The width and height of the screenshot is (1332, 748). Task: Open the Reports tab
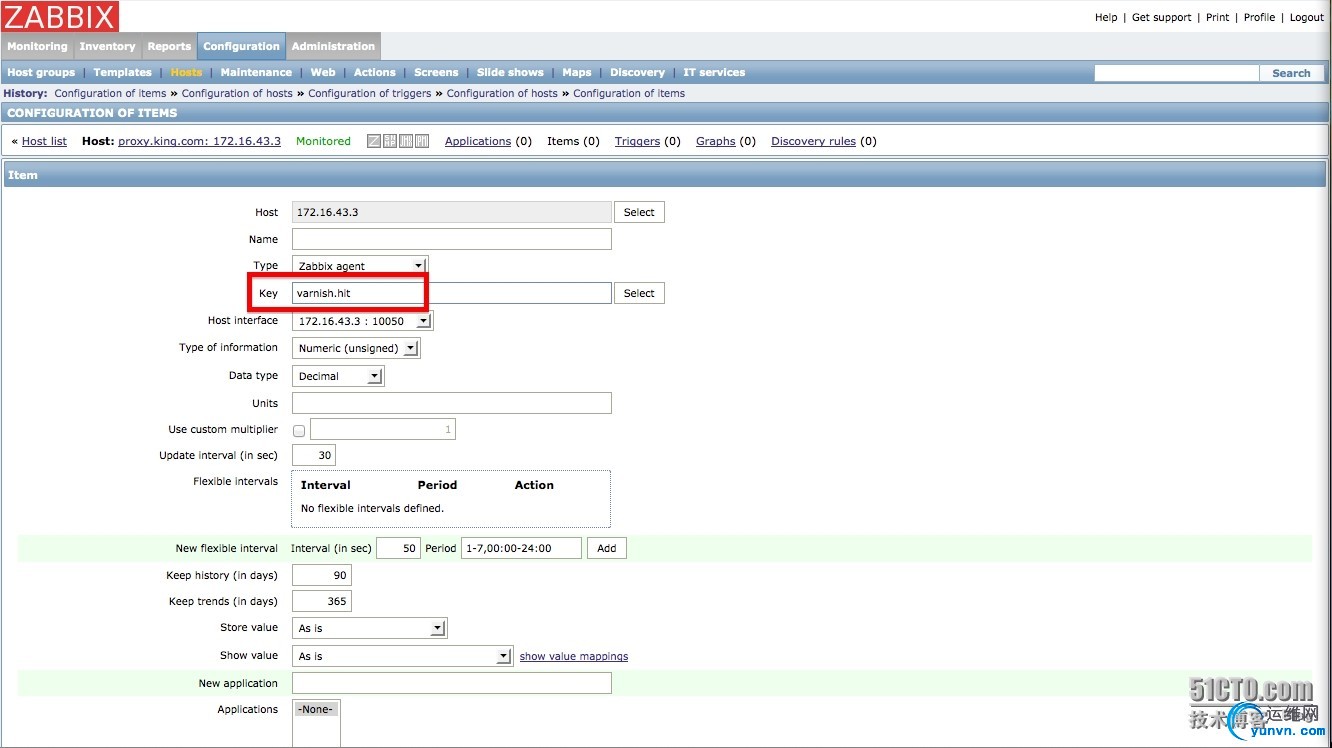click(169, 46)
